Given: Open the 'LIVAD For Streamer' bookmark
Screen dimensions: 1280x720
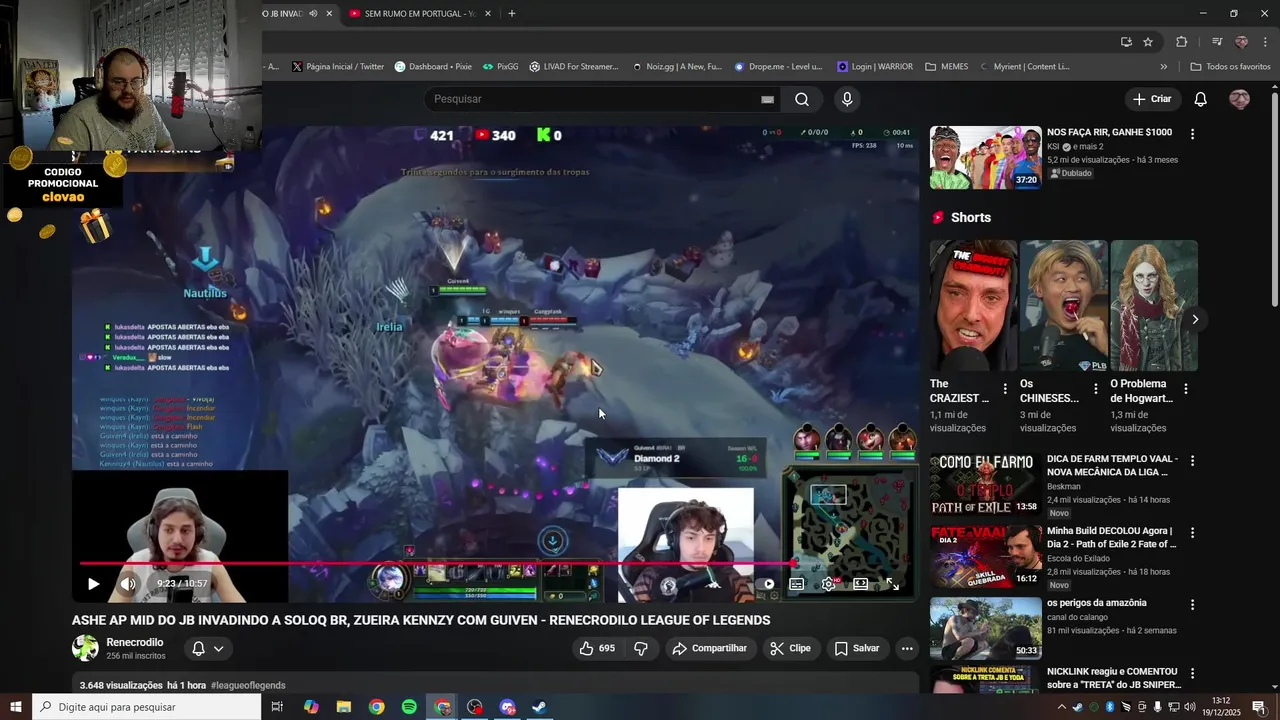Looking at the screenshot, I should 574,67.
